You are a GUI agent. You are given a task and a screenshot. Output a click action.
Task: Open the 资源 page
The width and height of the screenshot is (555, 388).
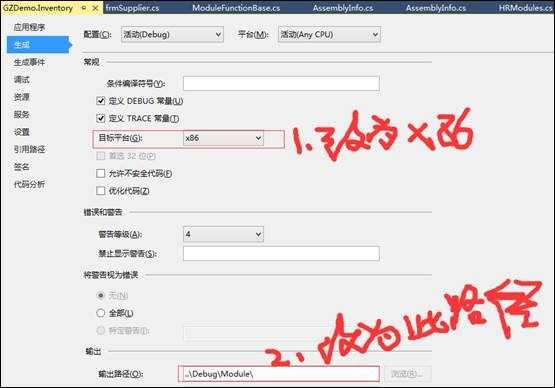coord(22,97)
